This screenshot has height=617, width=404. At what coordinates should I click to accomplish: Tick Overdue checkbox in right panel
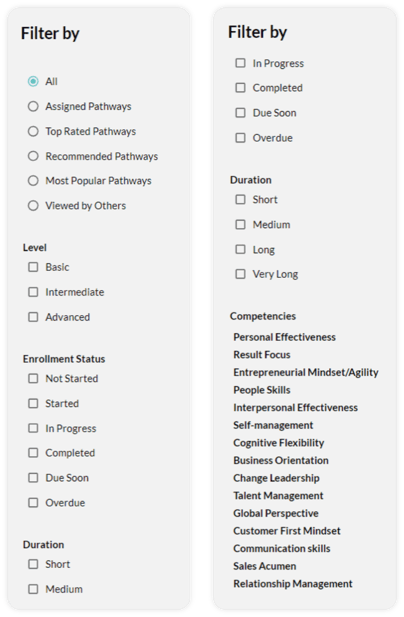click(240, 138)
